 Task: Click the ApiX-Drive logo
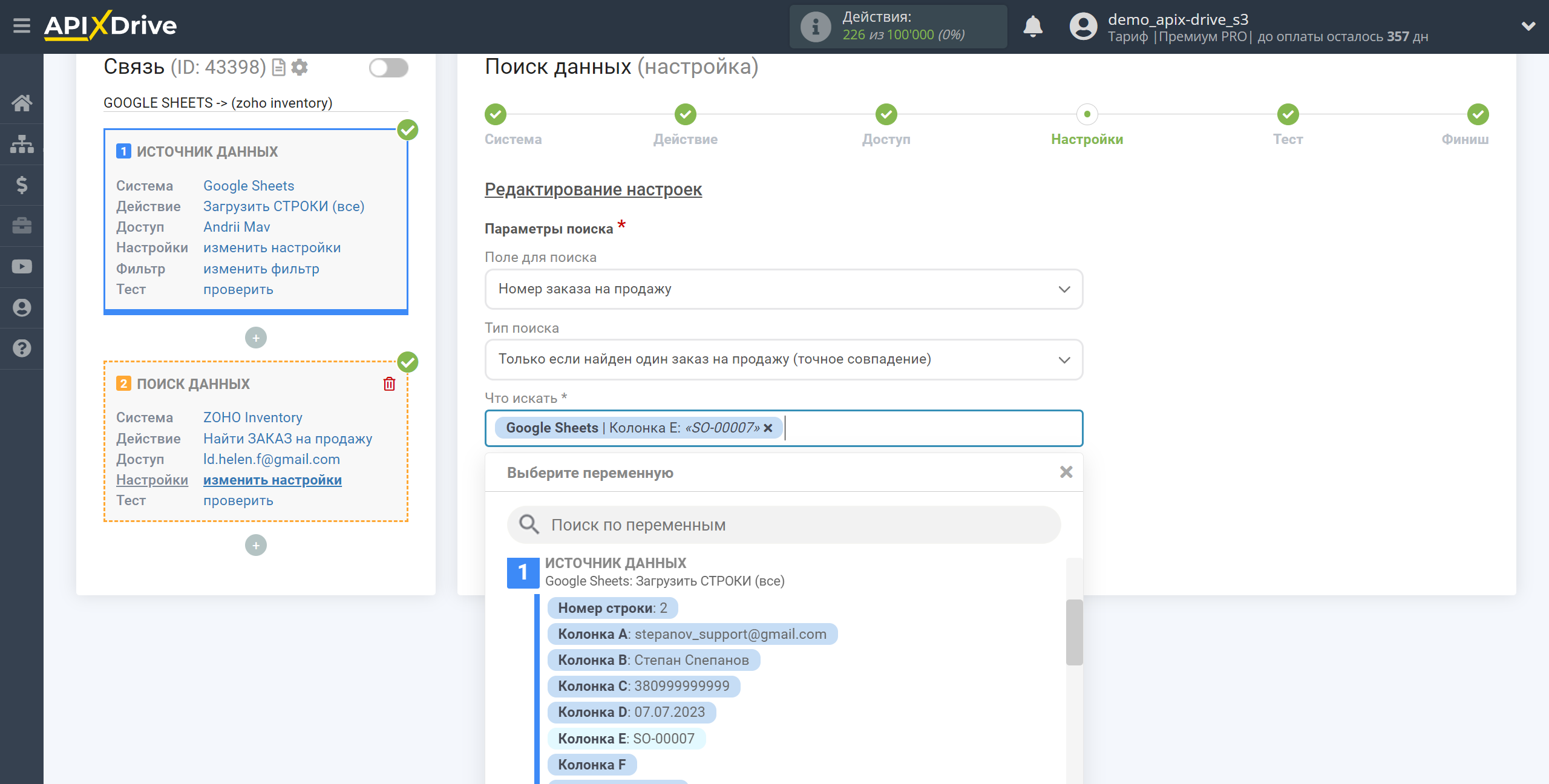(110, 25)
